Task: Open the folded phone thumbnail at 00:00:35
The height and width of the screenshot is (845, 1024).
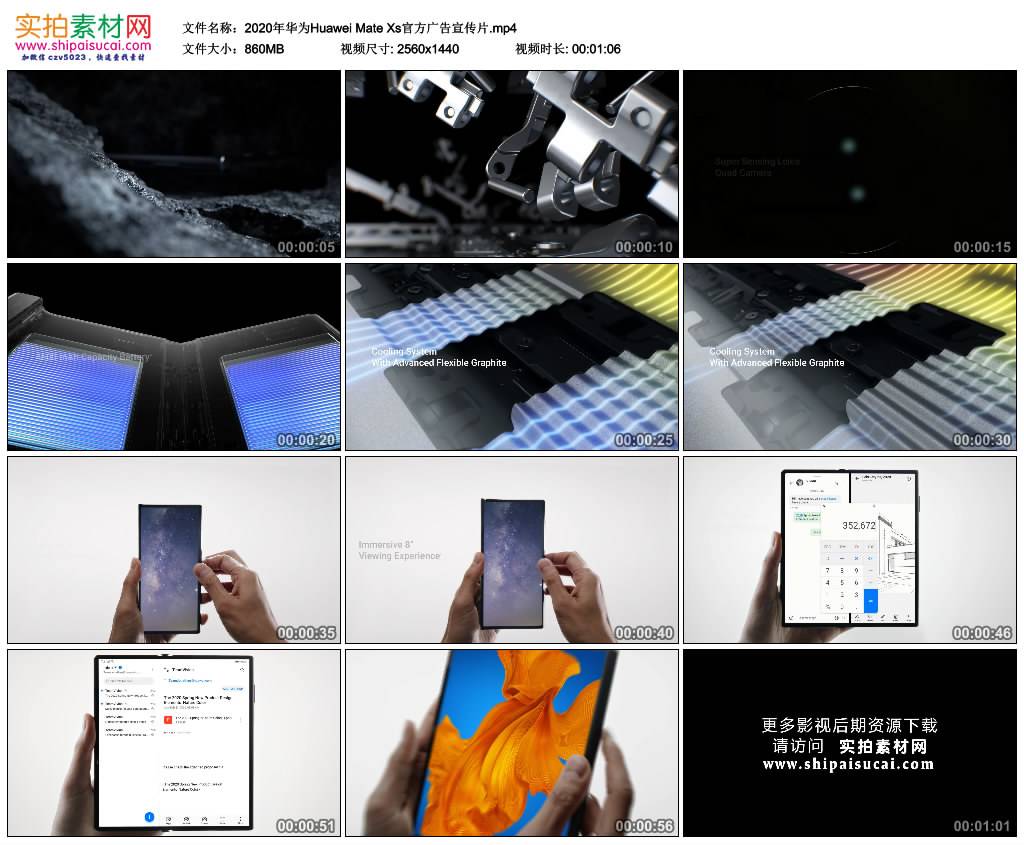Action: click(174, 550)
